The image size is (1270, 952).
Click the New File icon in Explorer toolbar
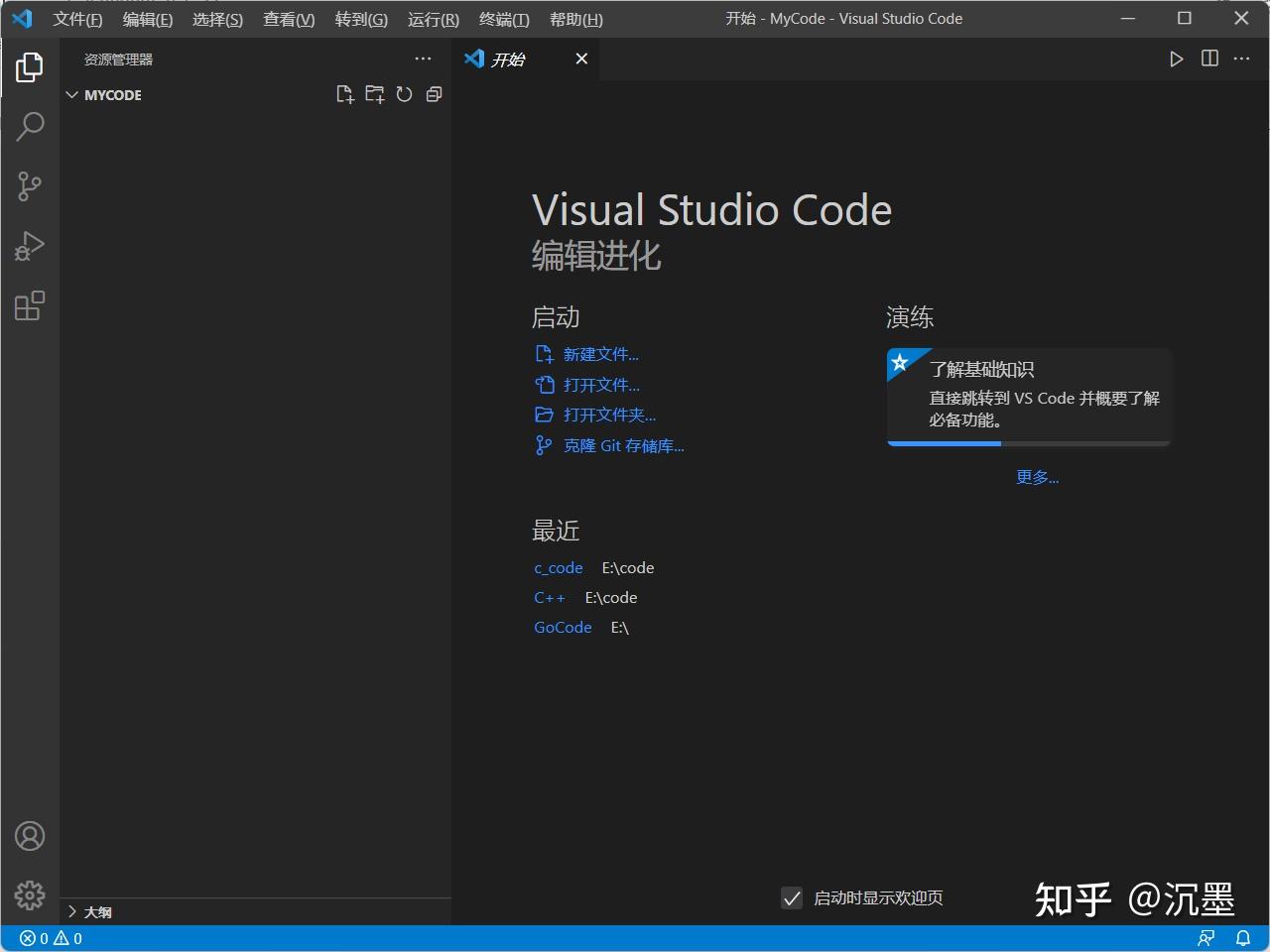(x=345, y=94)
